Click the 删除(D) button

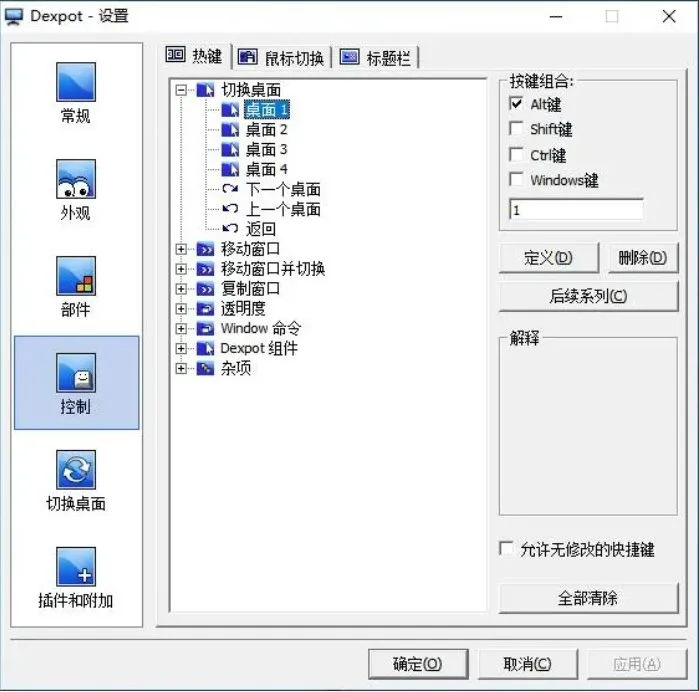(x=643, y=258)
